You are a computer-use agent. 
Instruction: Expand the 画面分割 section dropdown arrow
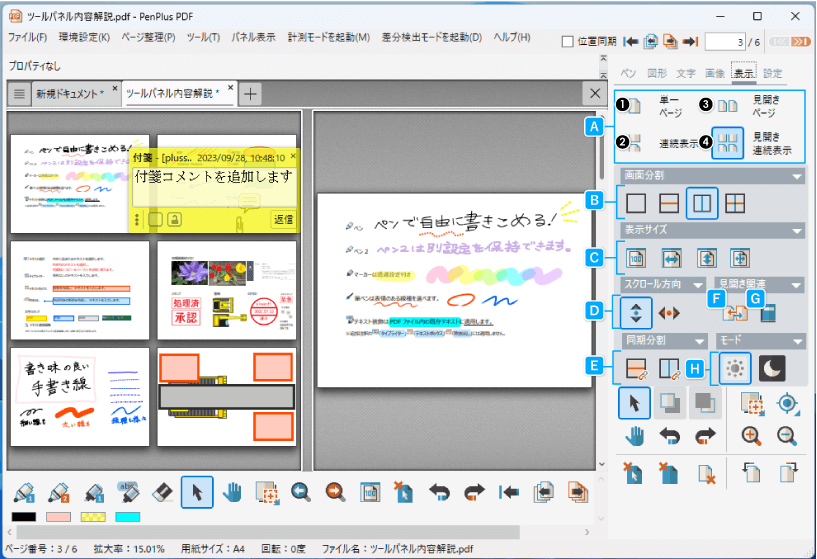(x=797, y=177)
